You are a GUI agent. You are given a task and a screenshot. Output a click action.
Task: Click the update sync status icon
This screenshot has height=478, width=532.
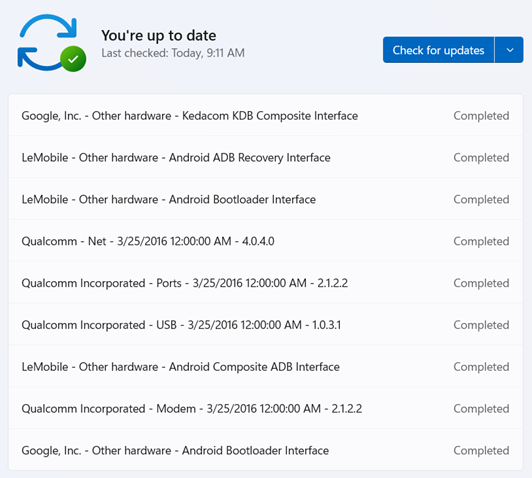coord(52,43)
